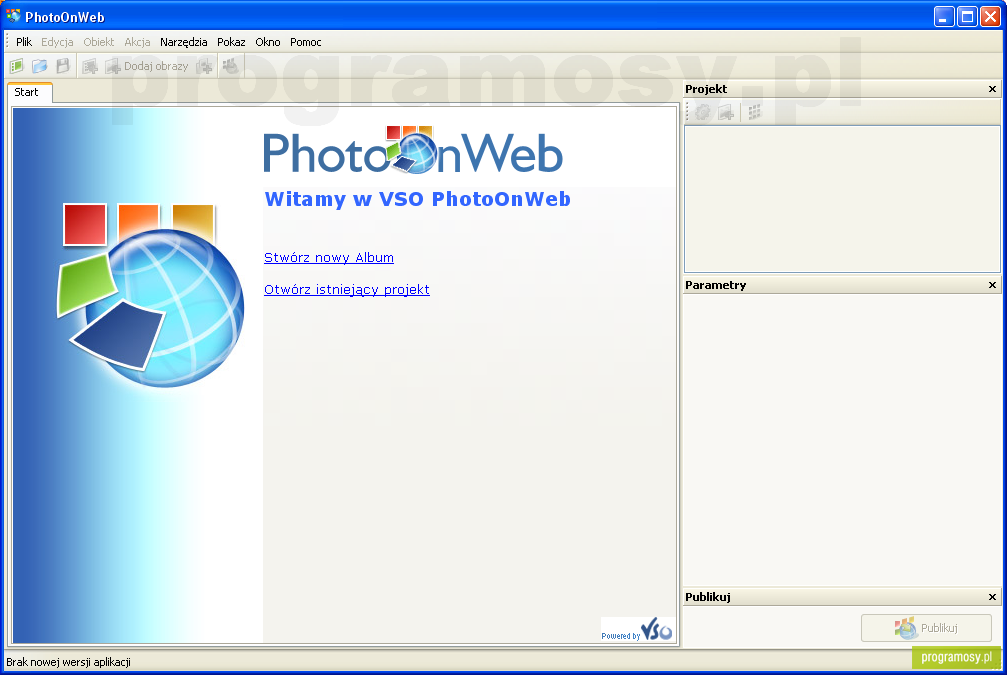
Task: Click the large globe artwork on Start page
Action: [x=151, y=295]
